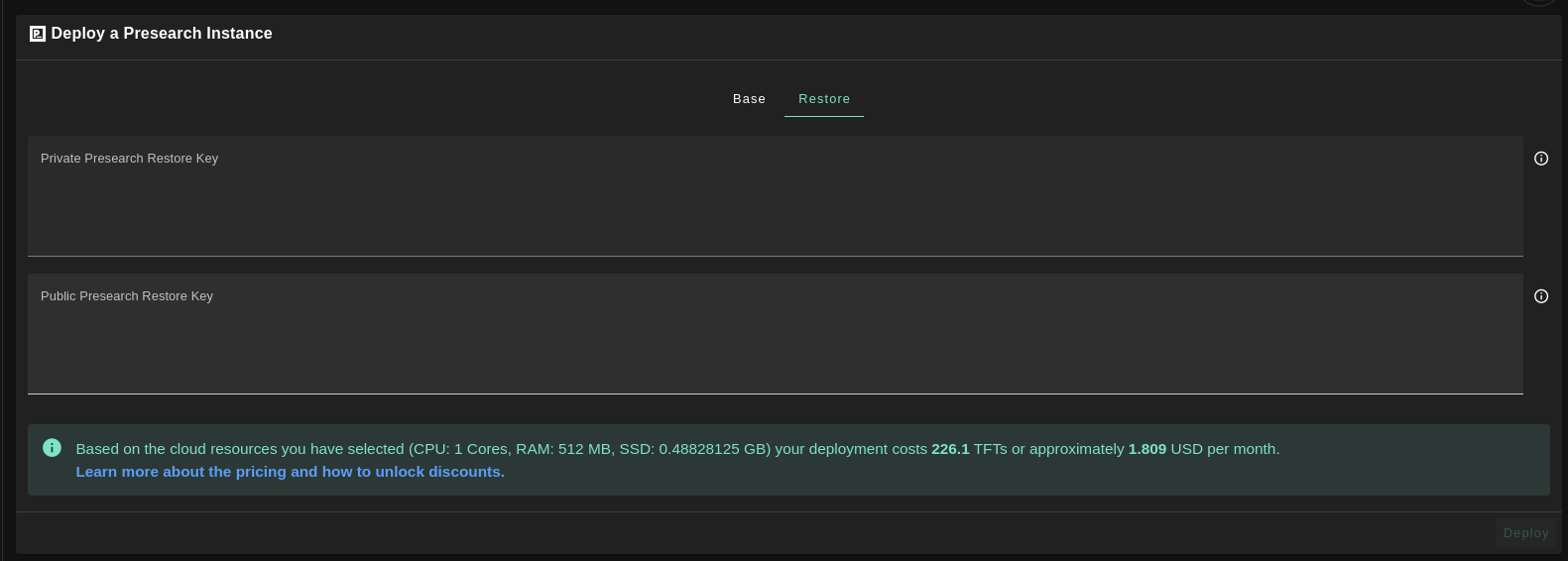Click the green info icon in pricing alert
The height and width of the screenshot is (561, 1568).
53,448
